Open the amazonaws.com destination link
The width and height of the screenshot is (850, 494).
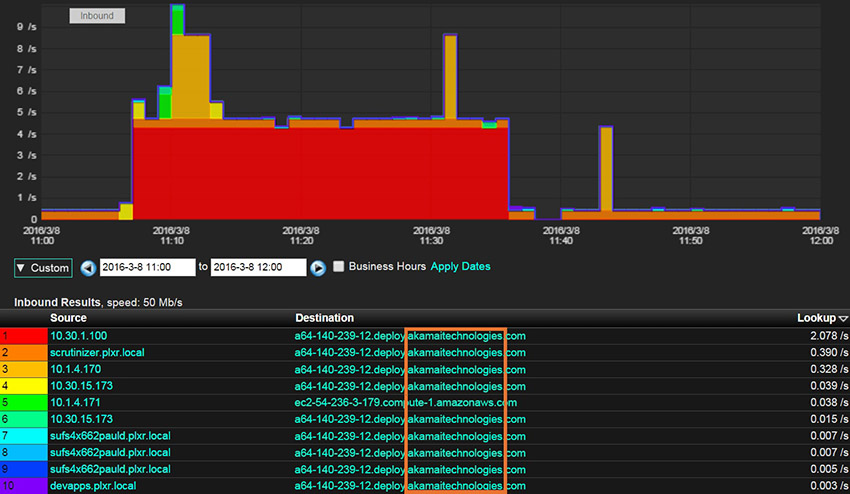coord(405,403)
